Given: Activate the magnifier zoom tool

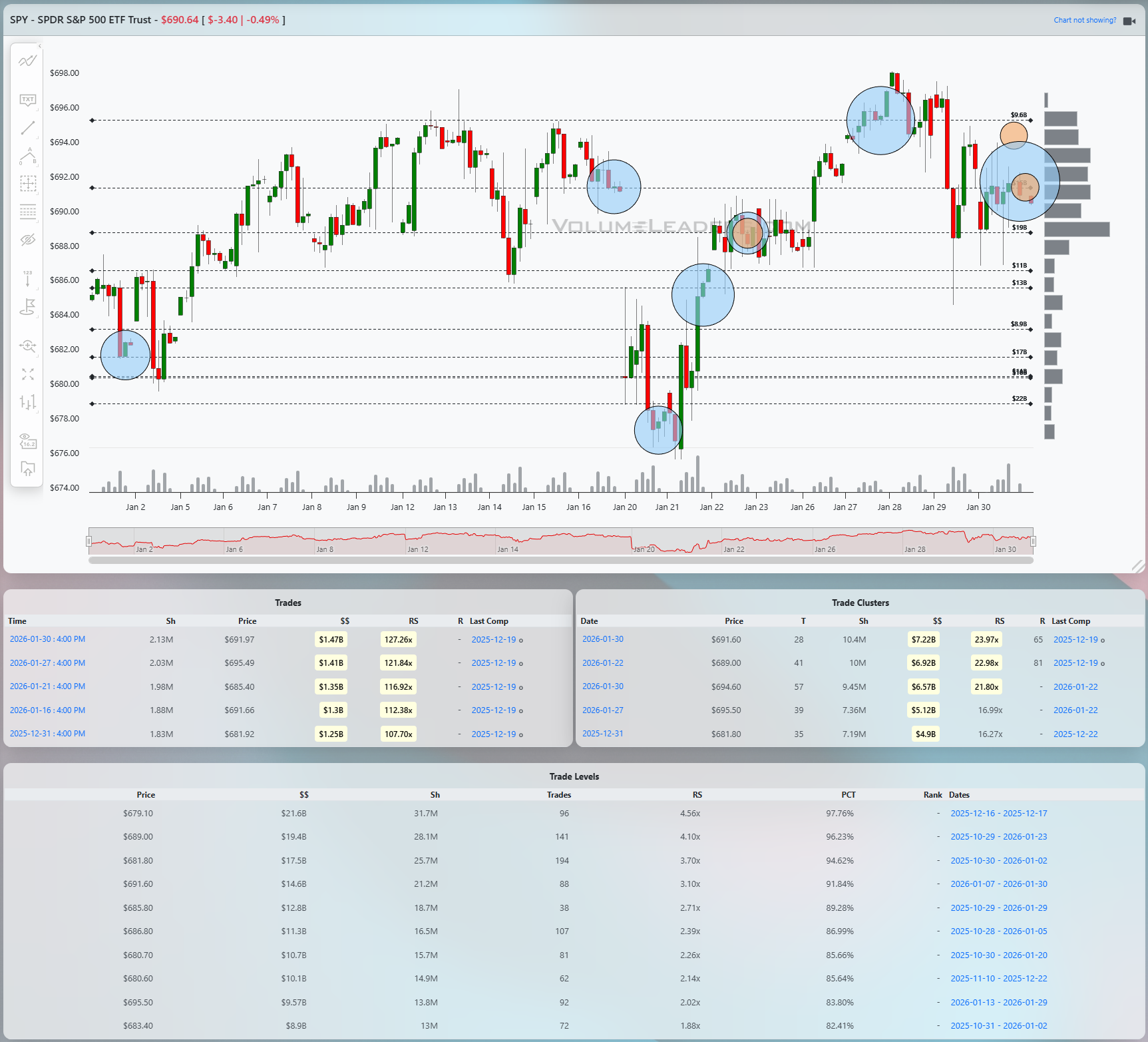Looking at the screenshot, I should coord(27,346).
